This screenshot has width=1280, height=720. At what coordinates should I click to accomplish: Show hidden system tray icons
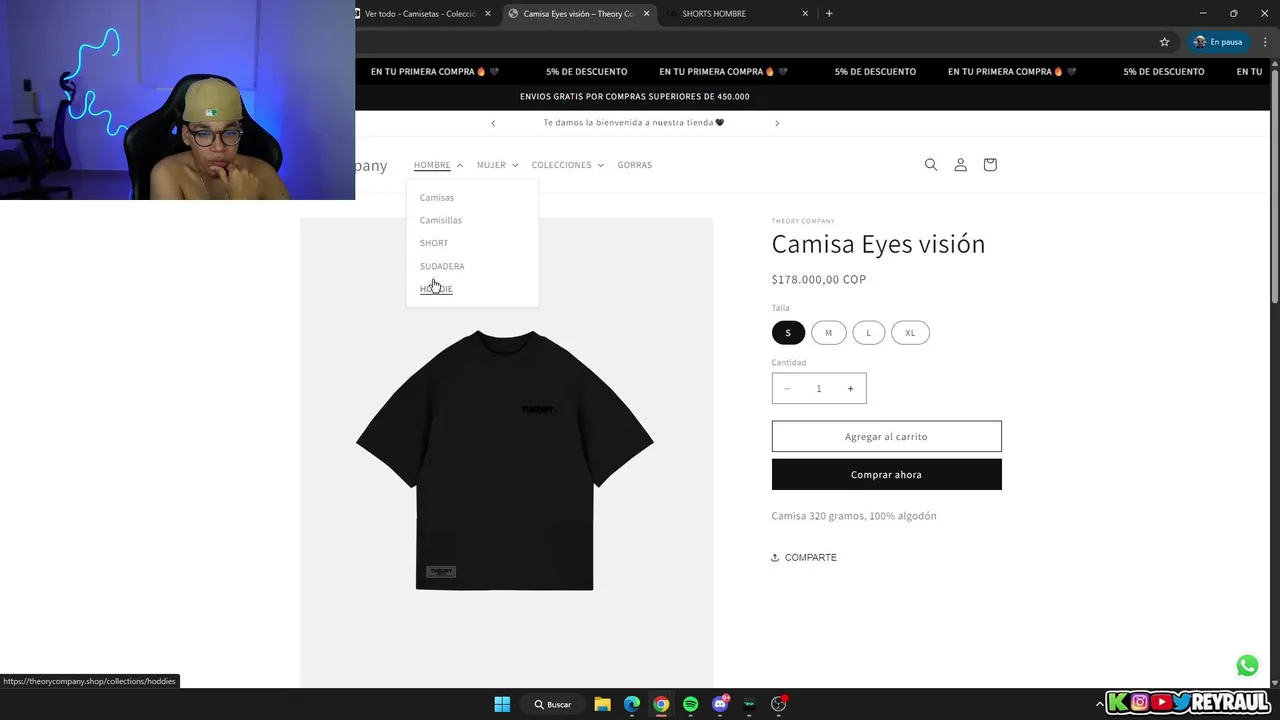pos(1100,704)
